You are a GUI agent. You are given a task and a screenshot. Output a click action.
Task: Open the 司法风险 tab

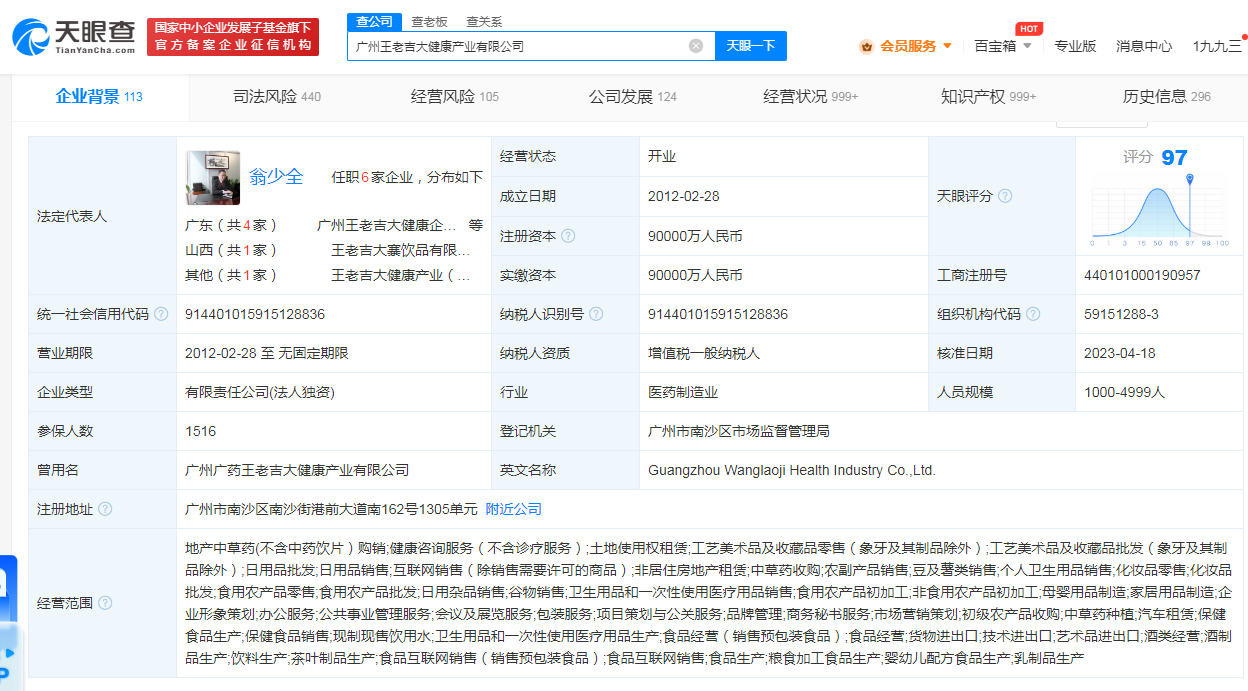[277, 97]
